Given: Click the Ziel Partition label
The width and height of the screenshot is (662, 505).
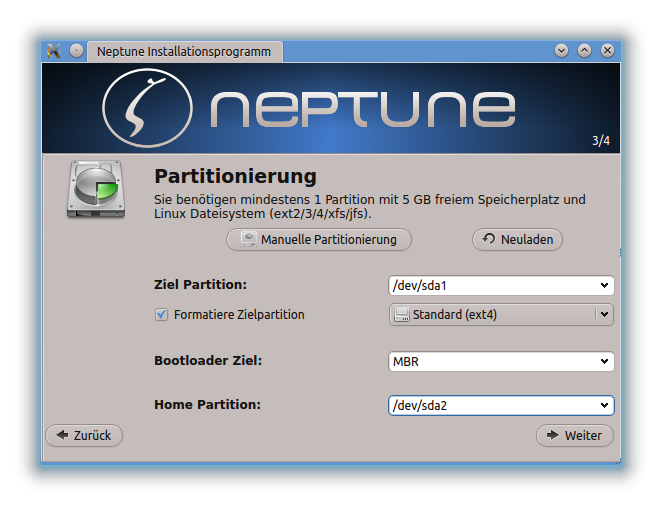Looking at the screenshot, I should (201, 285).
